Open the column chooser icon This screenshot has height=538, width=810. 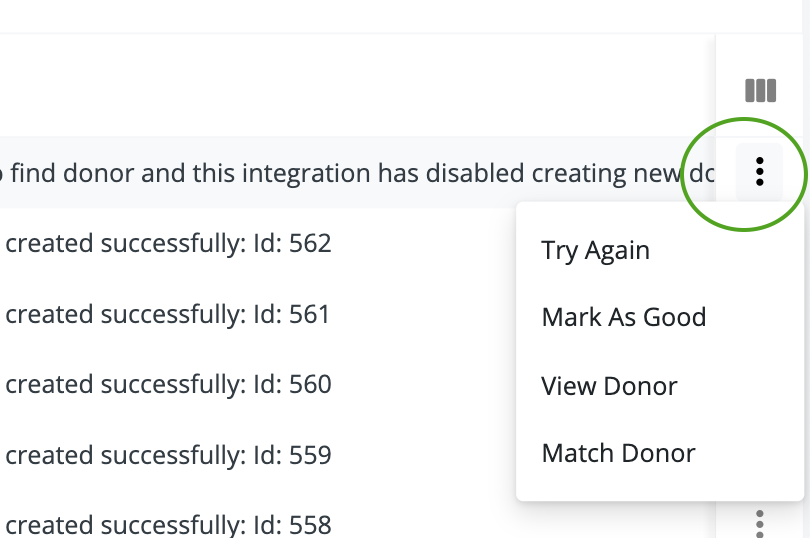(760, 91)
